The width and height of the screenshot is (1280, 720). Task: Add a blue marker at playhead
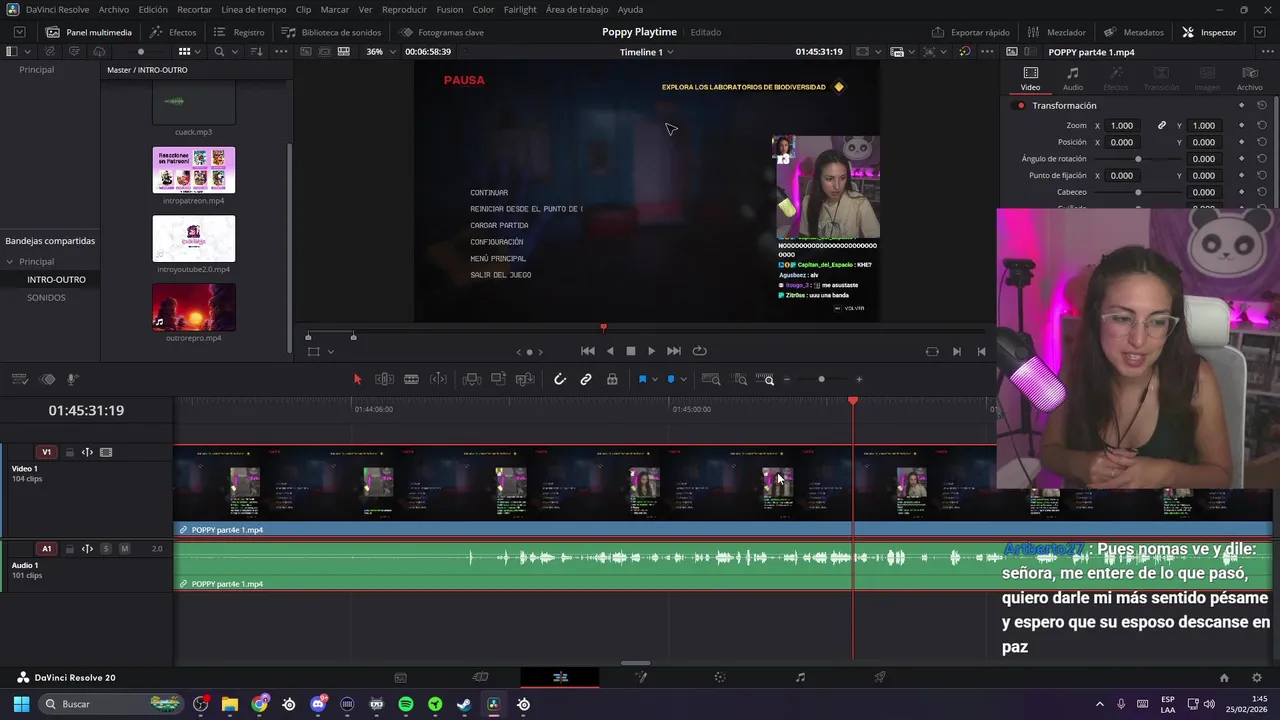coord(670,379)
